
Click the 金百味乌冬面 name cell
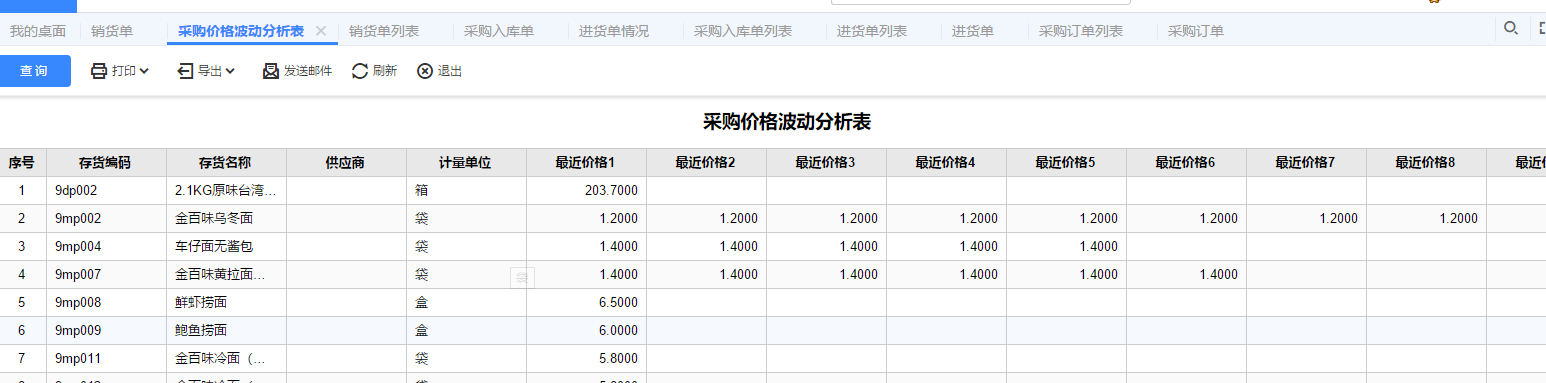(226, 218)
